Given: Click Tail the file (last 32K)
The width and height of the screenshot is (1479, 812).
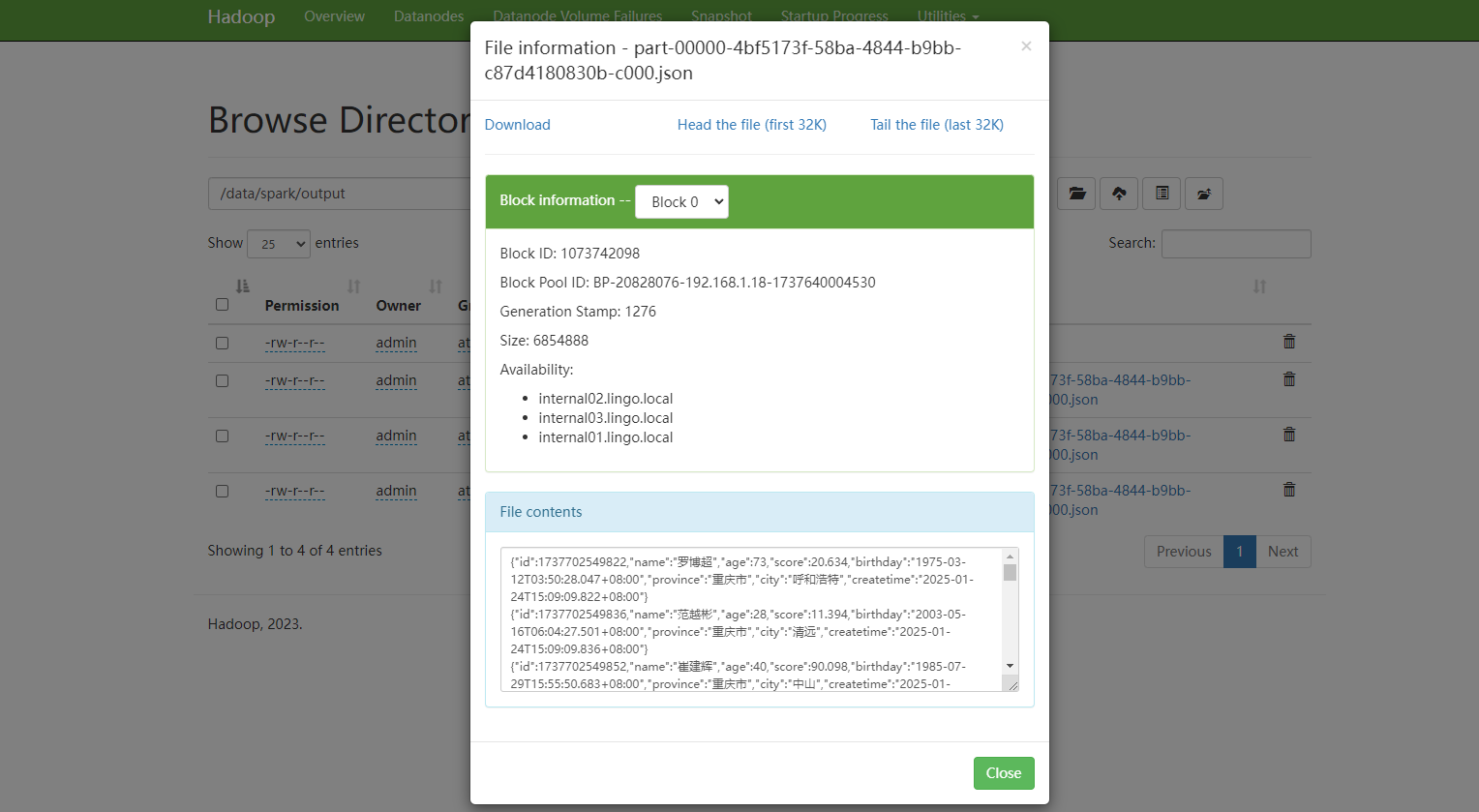Looking at the screenshot, I should click(936, 125).
